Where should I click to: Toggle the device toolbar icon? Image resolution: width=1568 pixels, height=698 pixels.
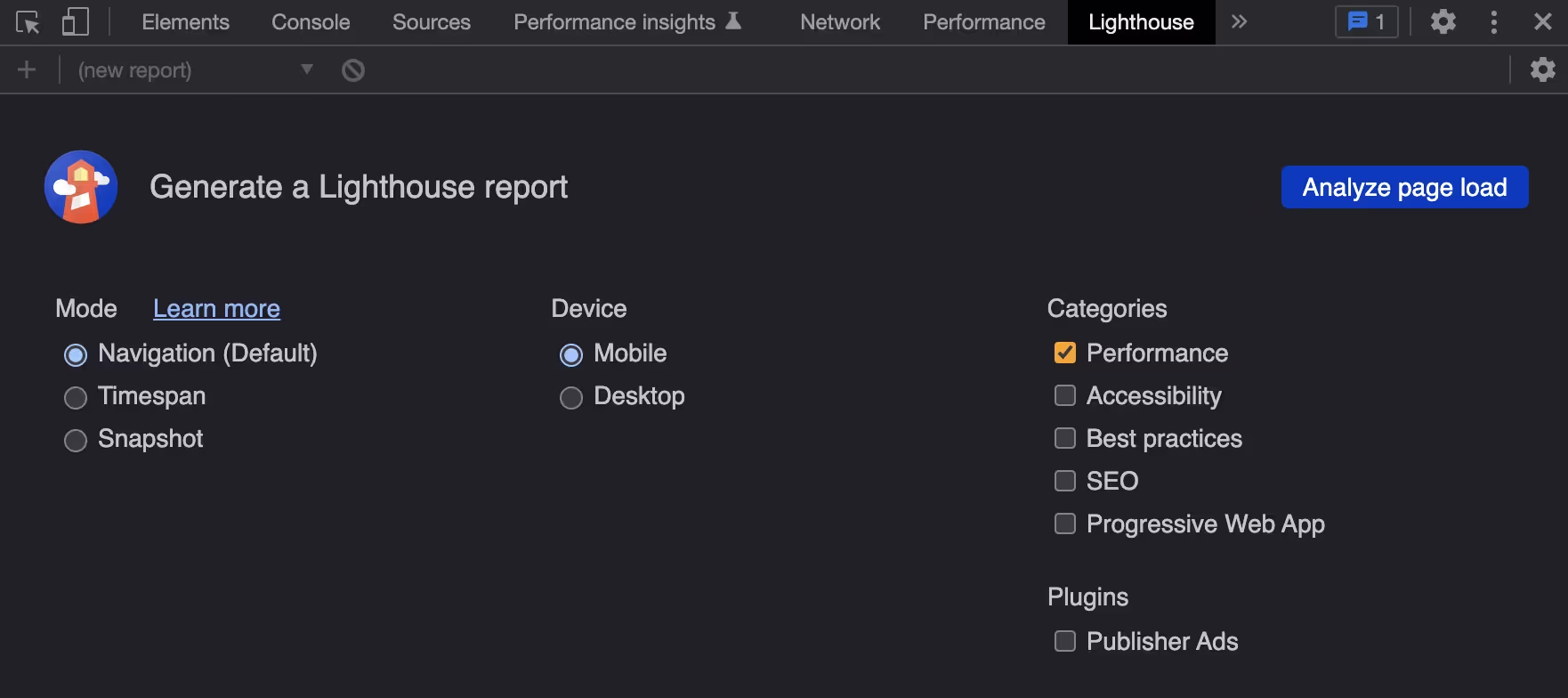76,22
